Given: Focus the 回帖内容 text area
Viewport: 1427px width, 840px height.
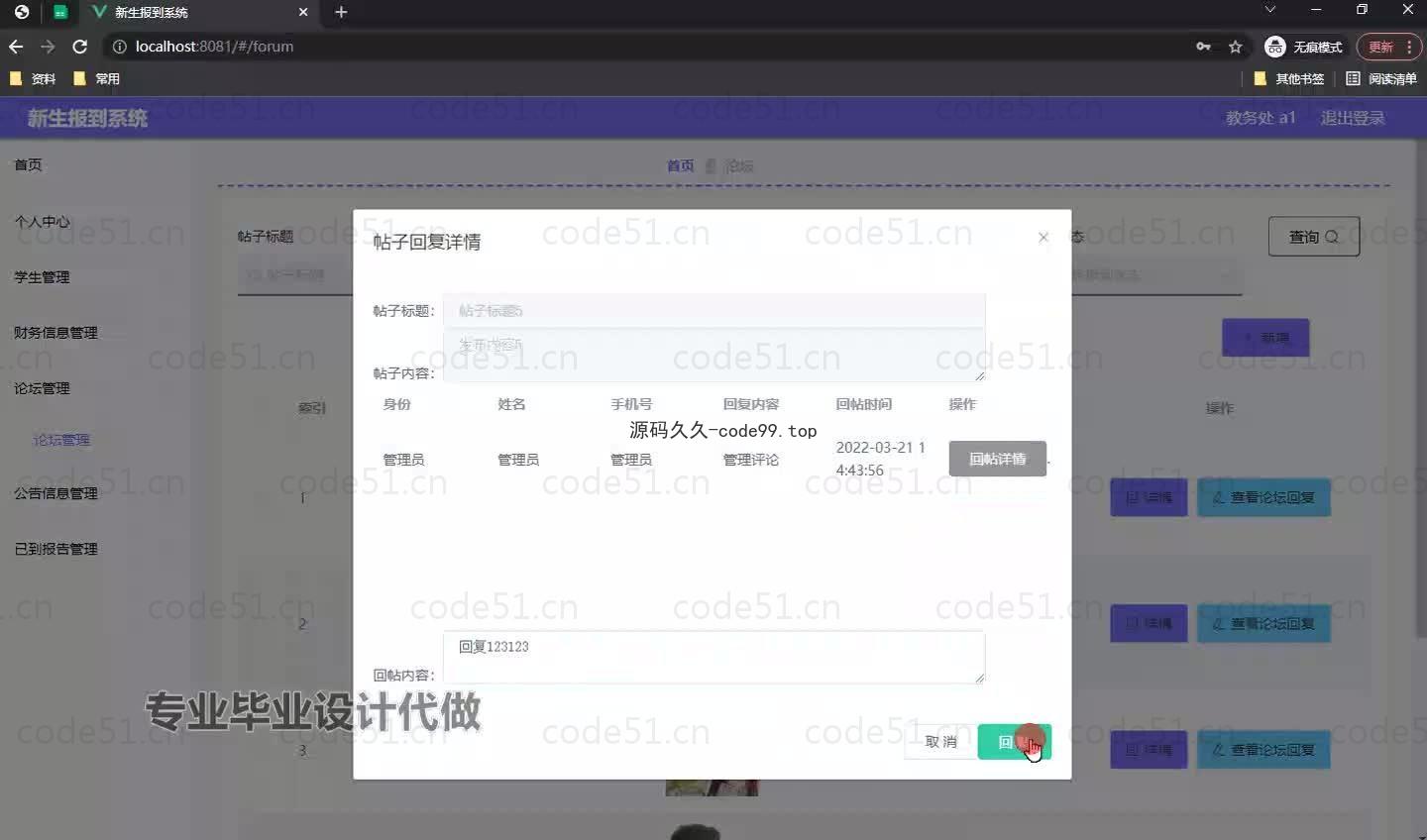Looking at the screenshot, I should pyautogui.click(x=713, y=657).
